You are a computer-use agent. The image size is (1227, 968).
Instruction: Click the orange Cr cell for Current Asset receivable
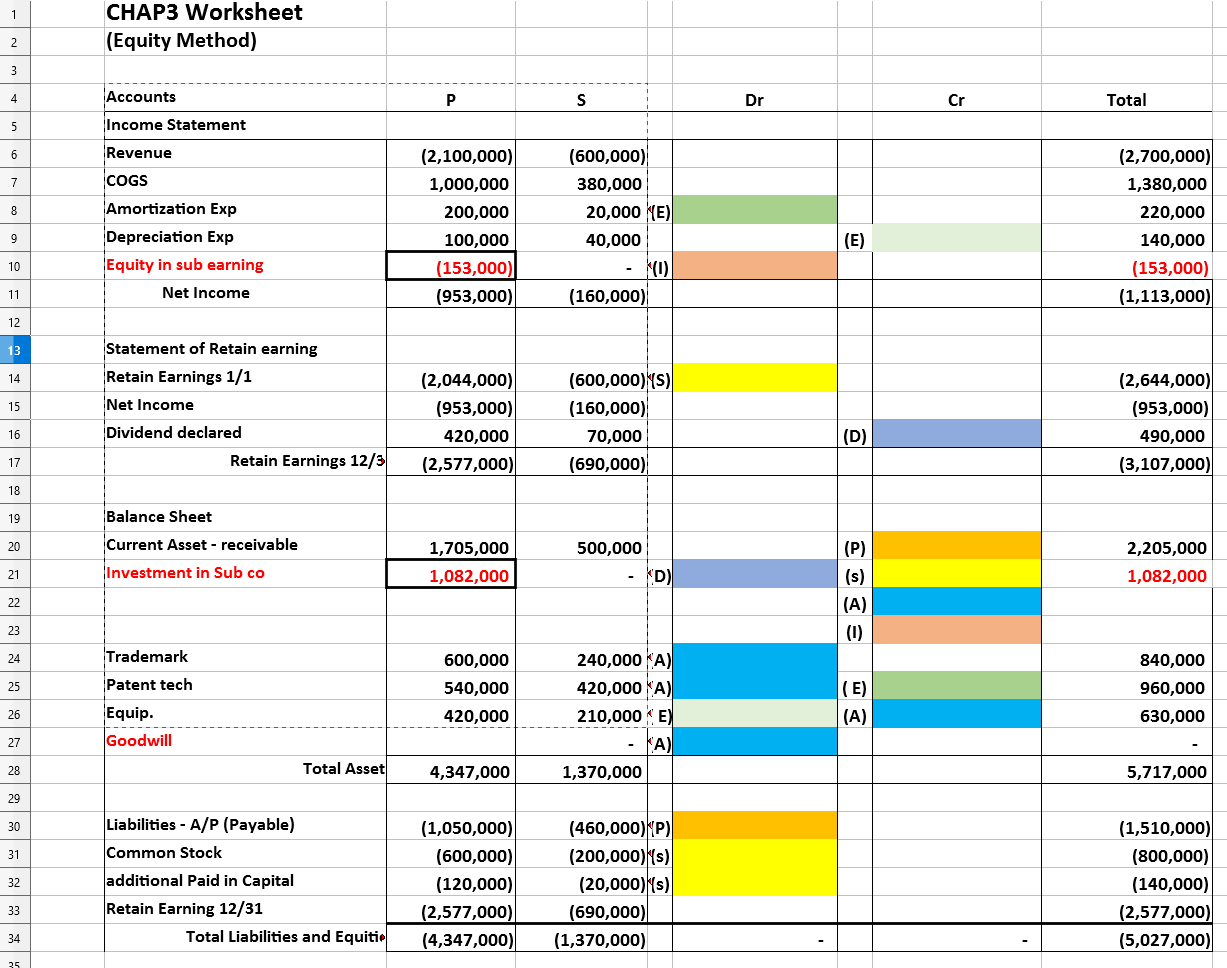coord(956,547)
